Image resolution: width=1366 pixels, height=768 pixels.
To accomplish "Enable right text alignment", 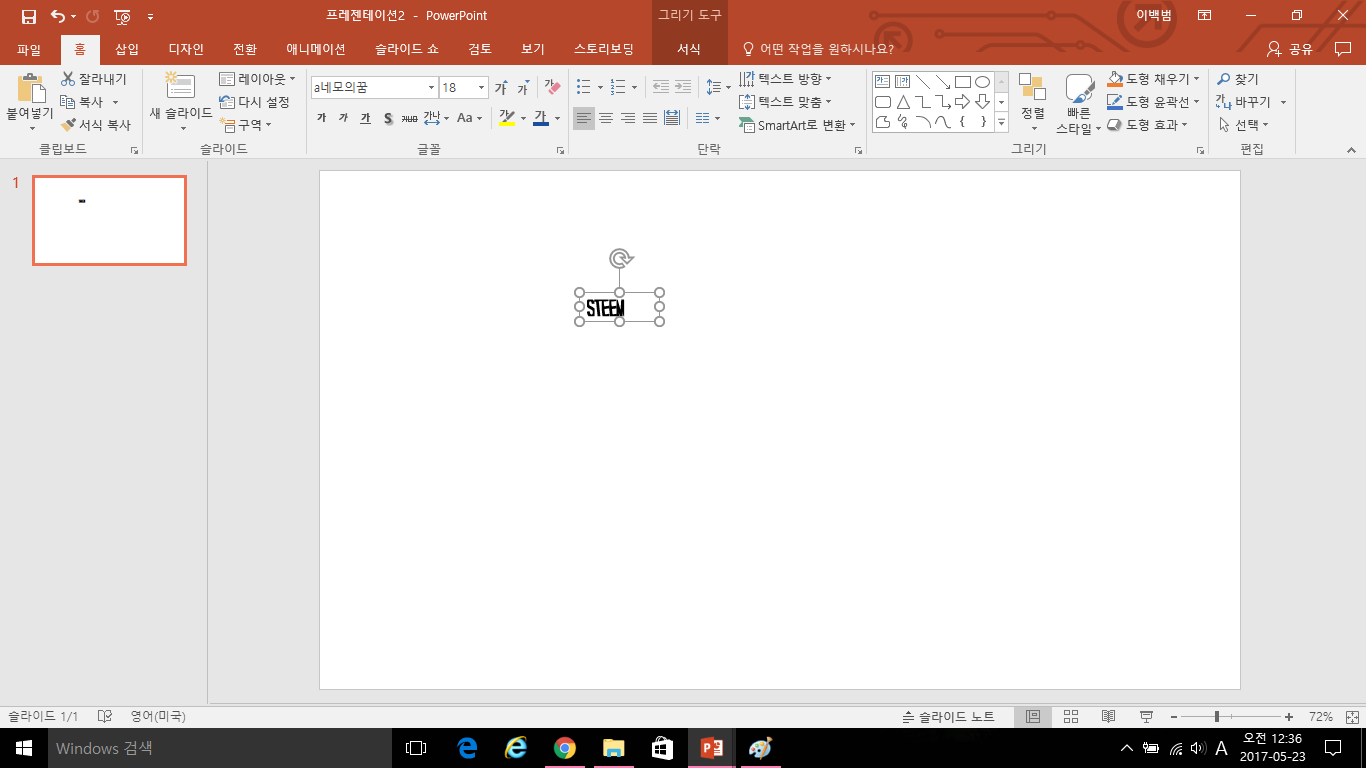I will (x=628, y=118).
